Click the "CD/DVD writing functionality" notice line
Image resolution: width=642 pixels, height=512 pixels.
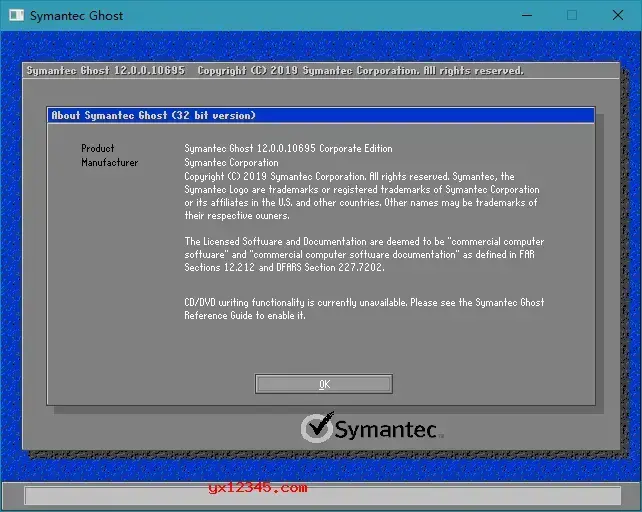[x=364, y=303]
